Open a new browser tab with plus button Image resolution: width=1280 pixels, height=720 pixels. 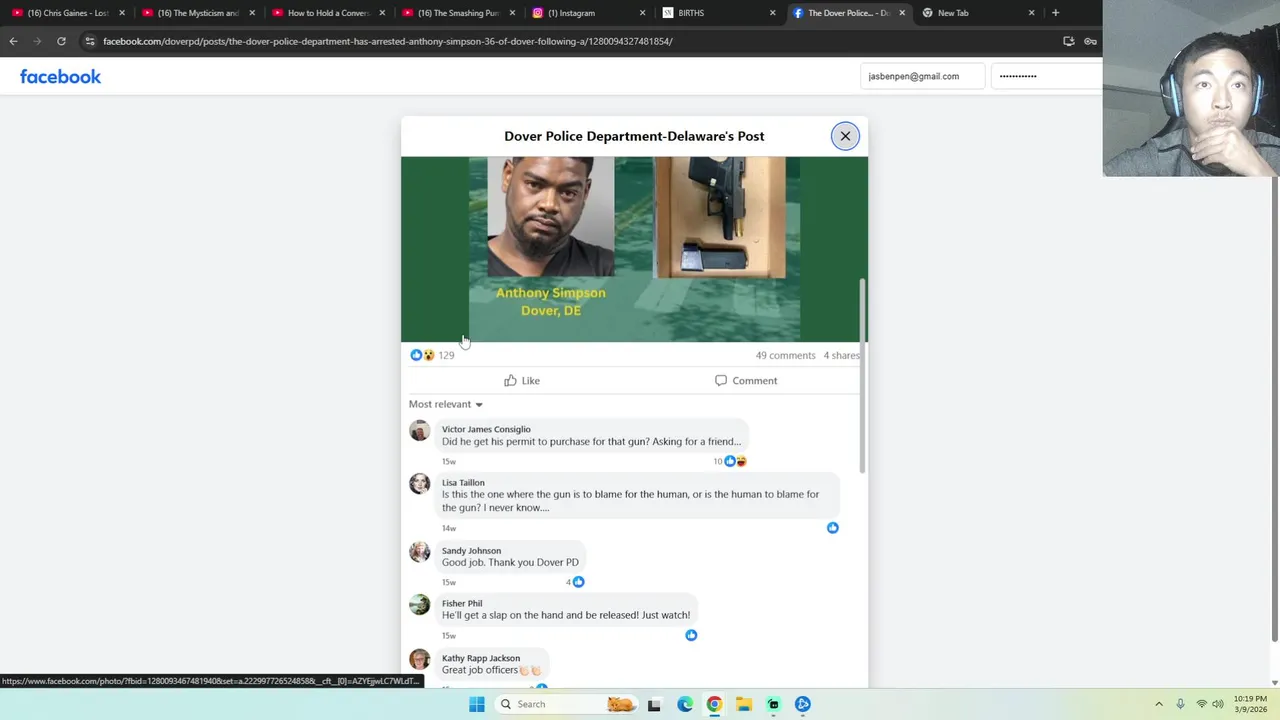coord(1055,13)
